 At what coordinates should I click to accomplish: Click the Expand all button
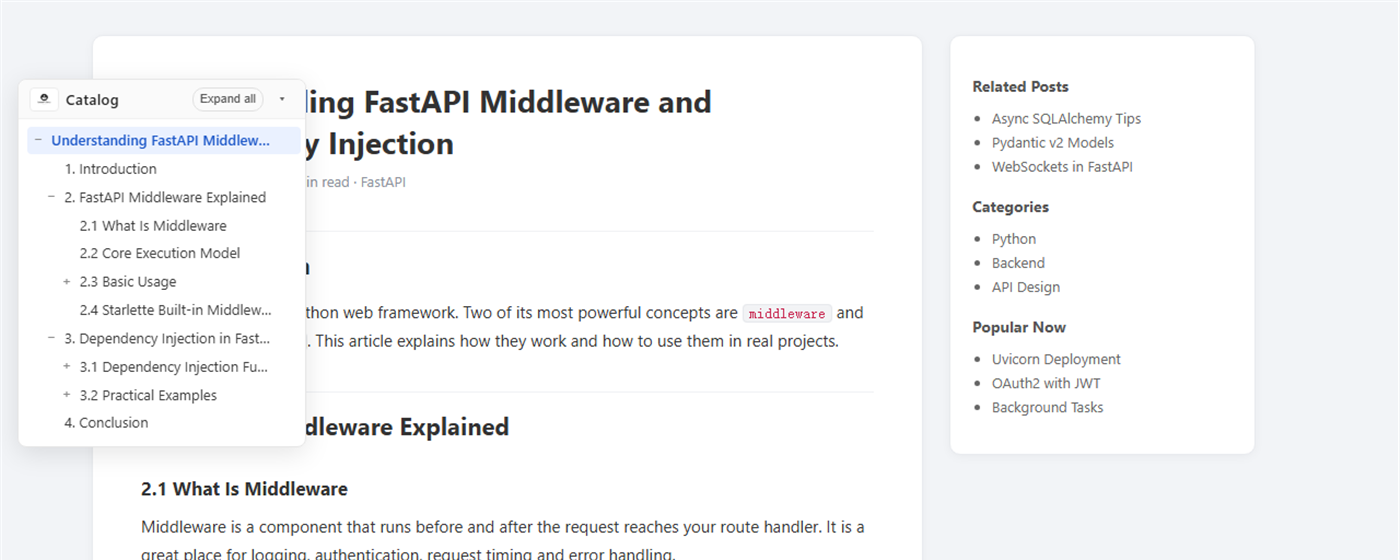pyautogui.click(x=228, y=99)
